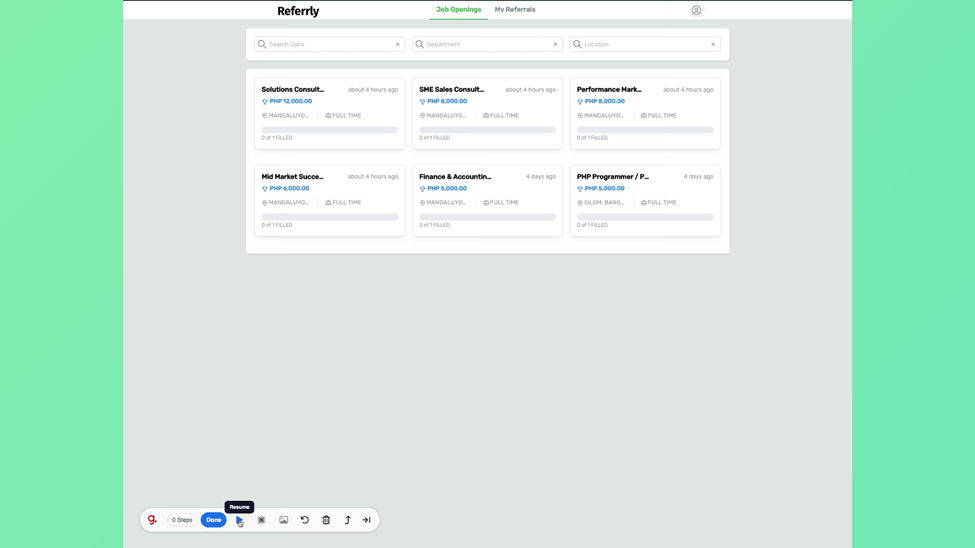Click the magnifier icon in the Department field
This screenshot has width=975, height=548.
pos(420,44)
